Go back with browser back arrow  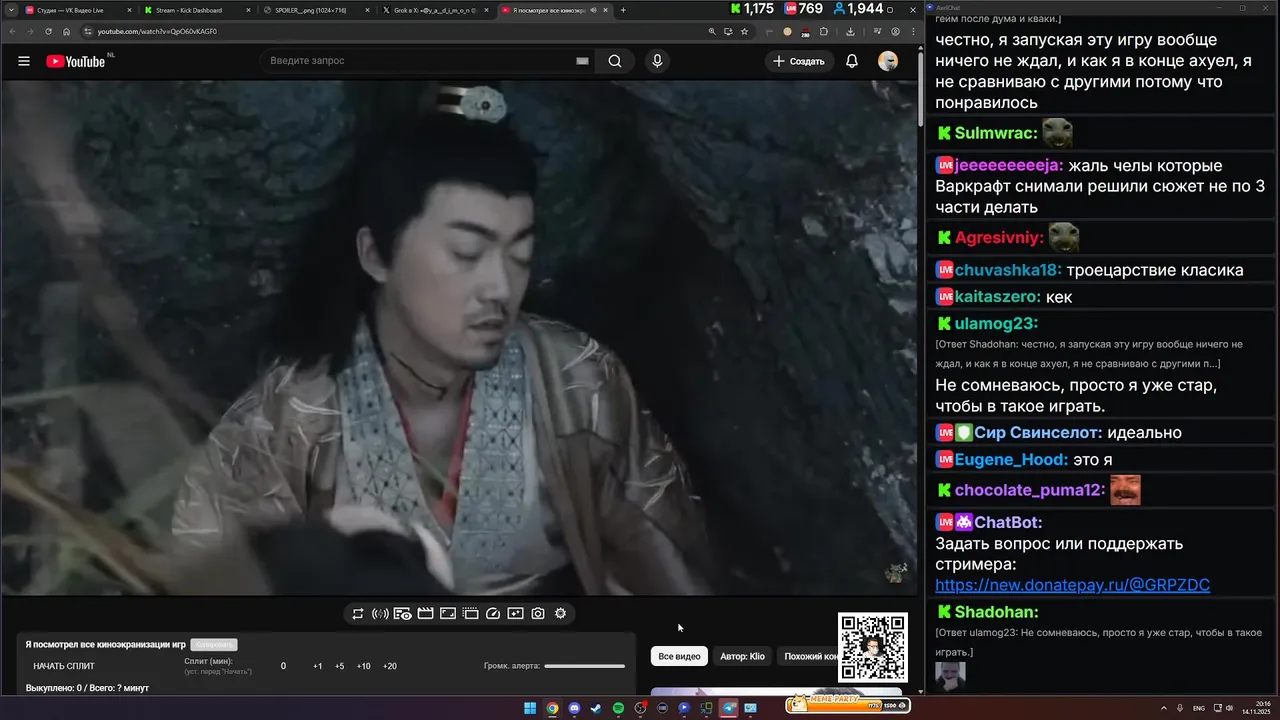click(x=12, y=31)
